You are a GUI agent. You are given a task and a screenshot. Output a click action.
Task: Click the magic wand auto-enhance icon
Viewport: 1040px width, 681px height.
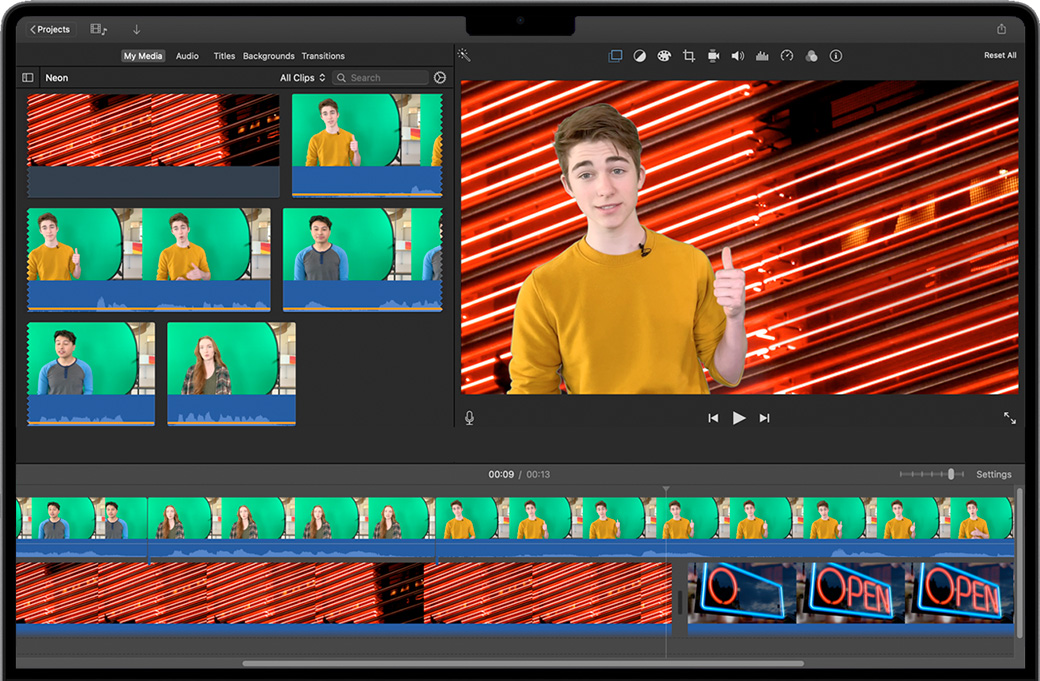point(464,56)
